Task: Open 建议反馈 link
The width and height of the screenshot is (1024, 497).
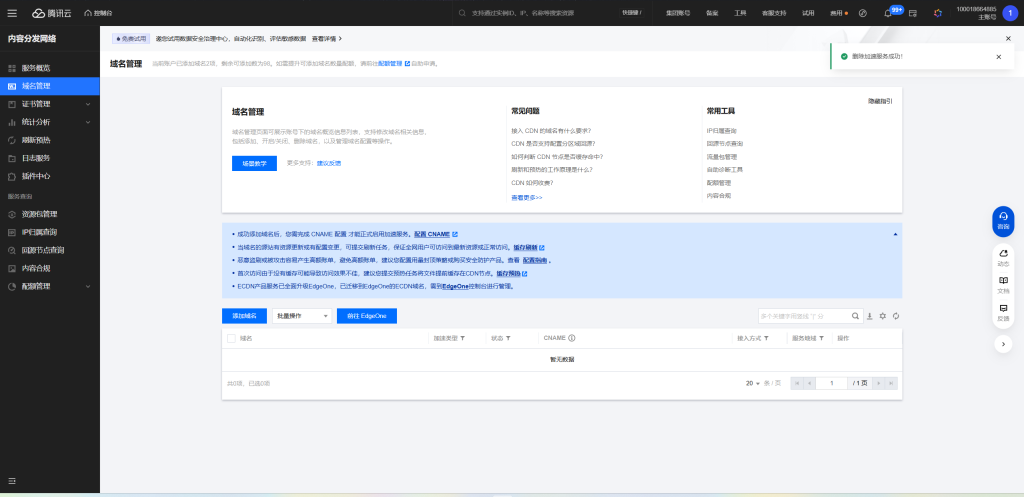Action: 328,163
